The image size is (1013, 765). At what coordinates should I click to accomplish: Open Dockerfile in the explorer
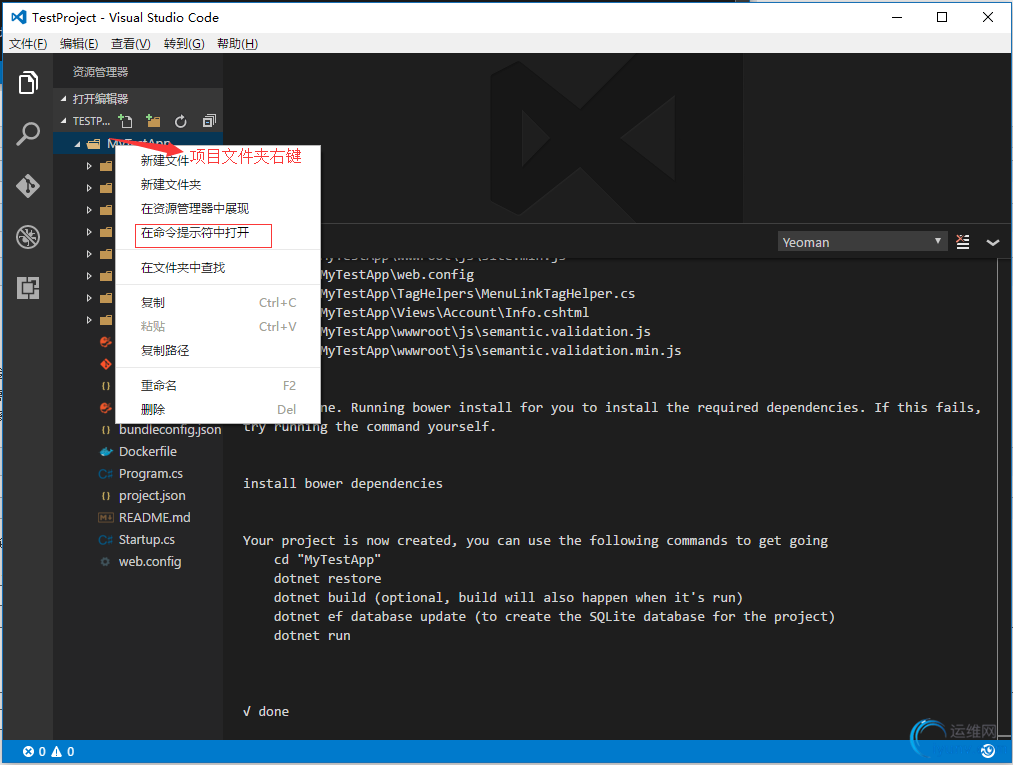pos(147,452)
